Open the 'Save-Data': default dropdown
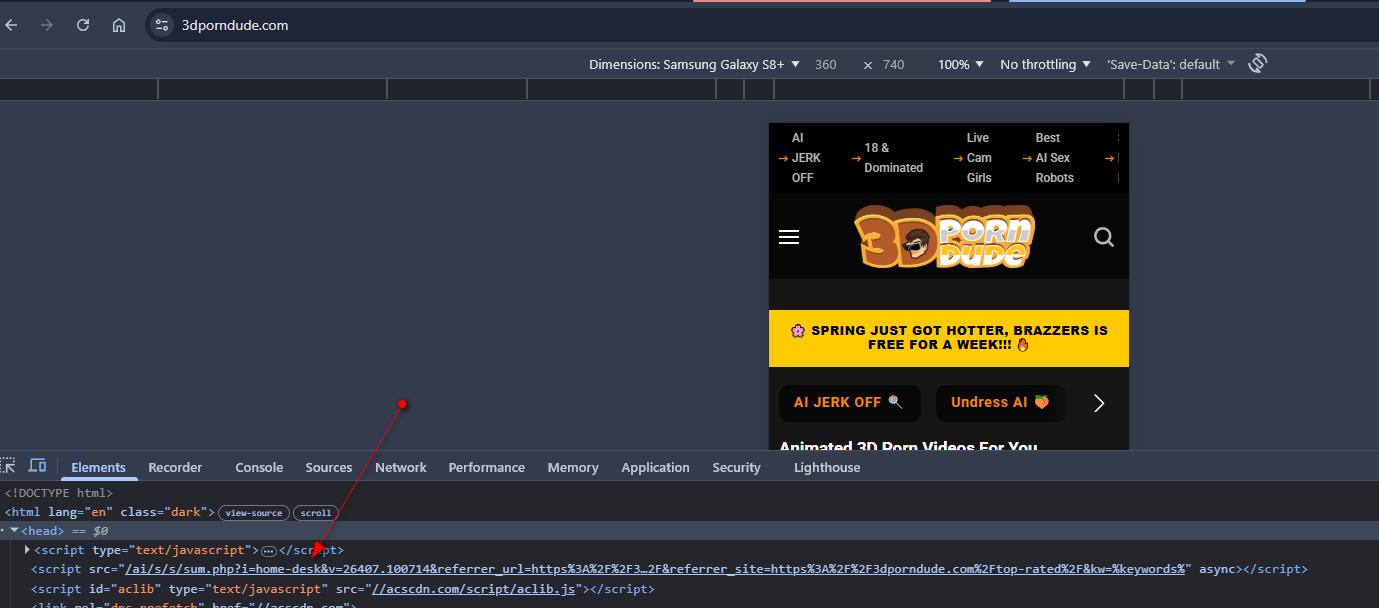 1171,64
